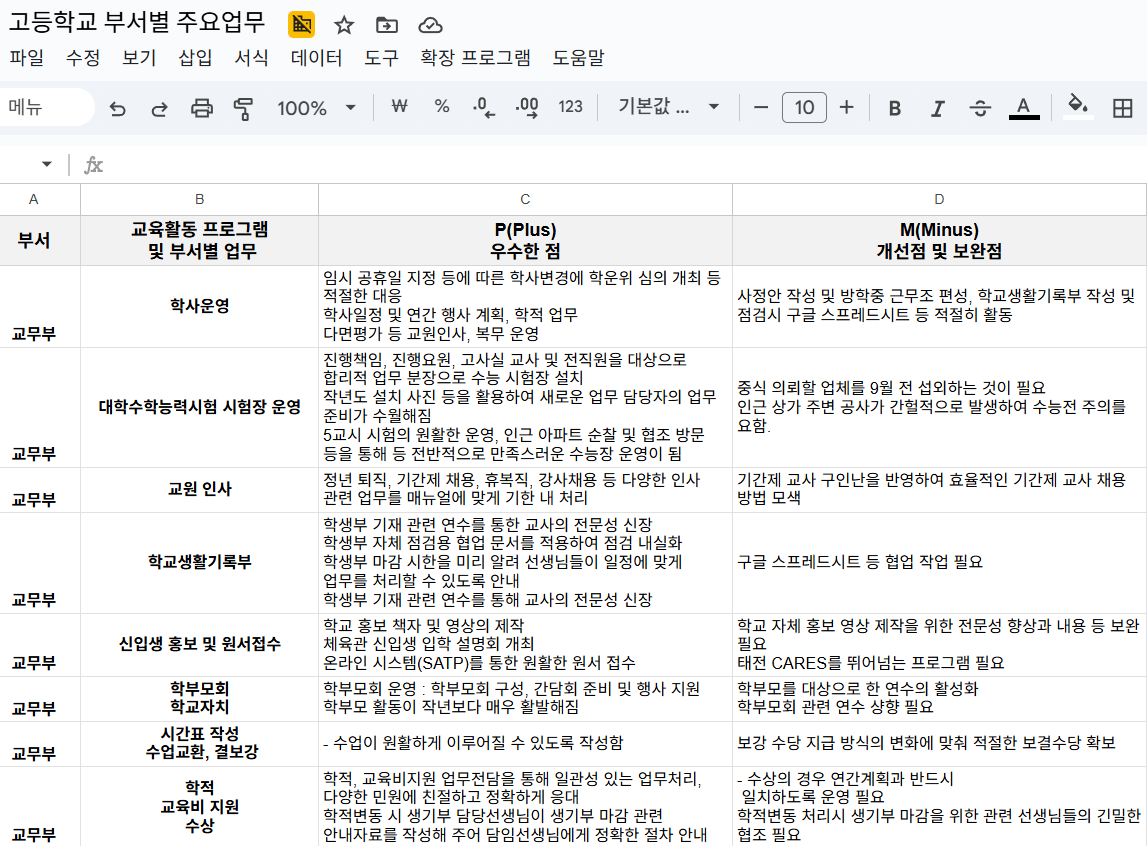The width and height of the screenshot is (1147, 846).
Task: Open the 확장 프로그램 menu
Action: [x=475, y=58]
